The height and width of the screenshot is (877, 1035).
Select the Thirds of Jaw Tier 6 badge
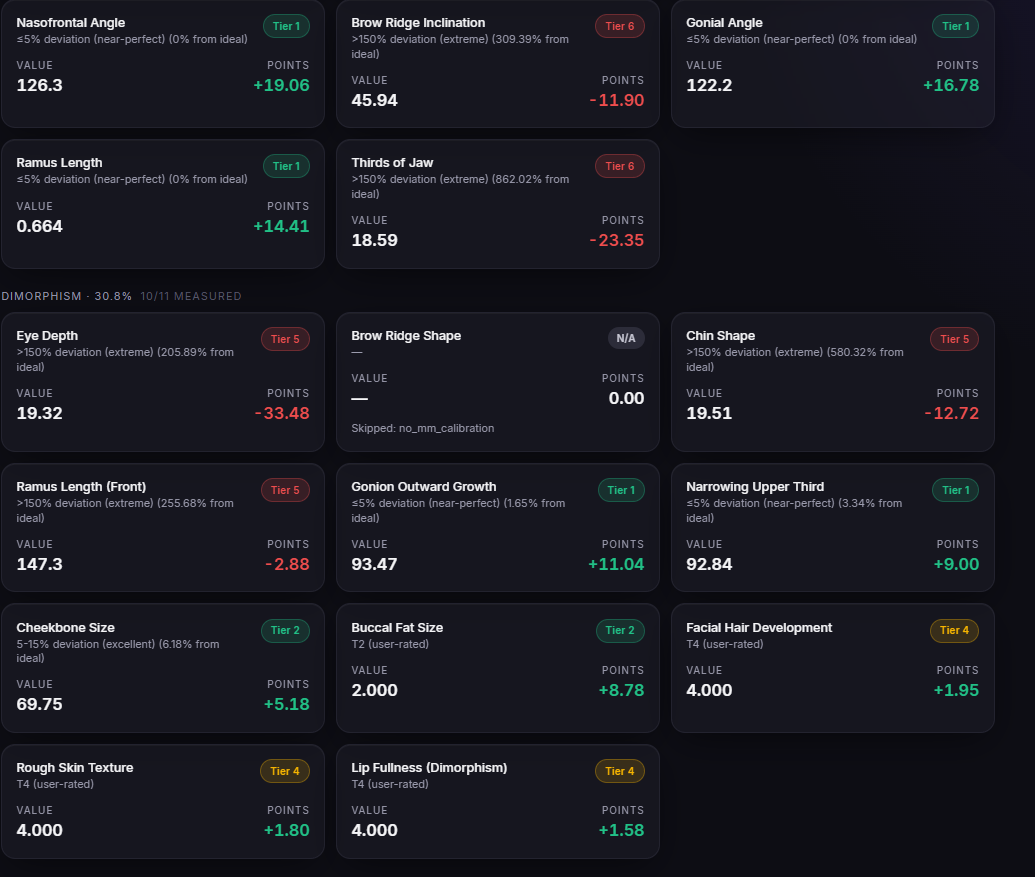pos(620,166)
